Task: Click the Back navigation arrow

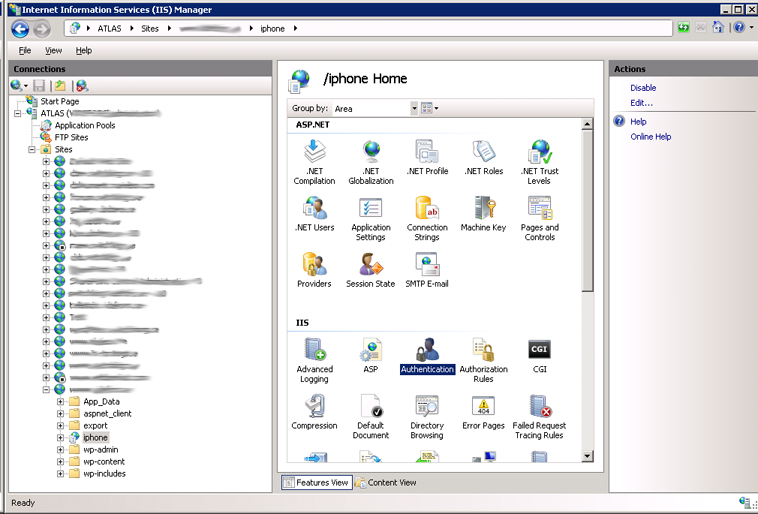Action: click(20, 29)
